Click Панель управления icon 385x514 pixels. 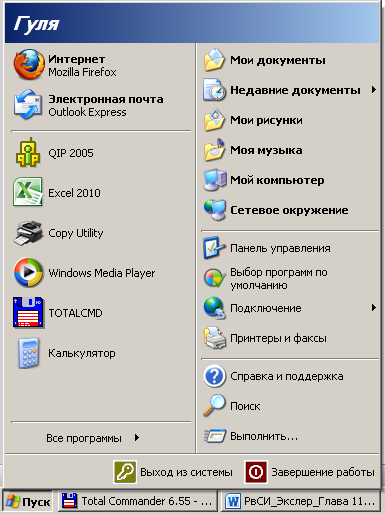coord(214,248)
